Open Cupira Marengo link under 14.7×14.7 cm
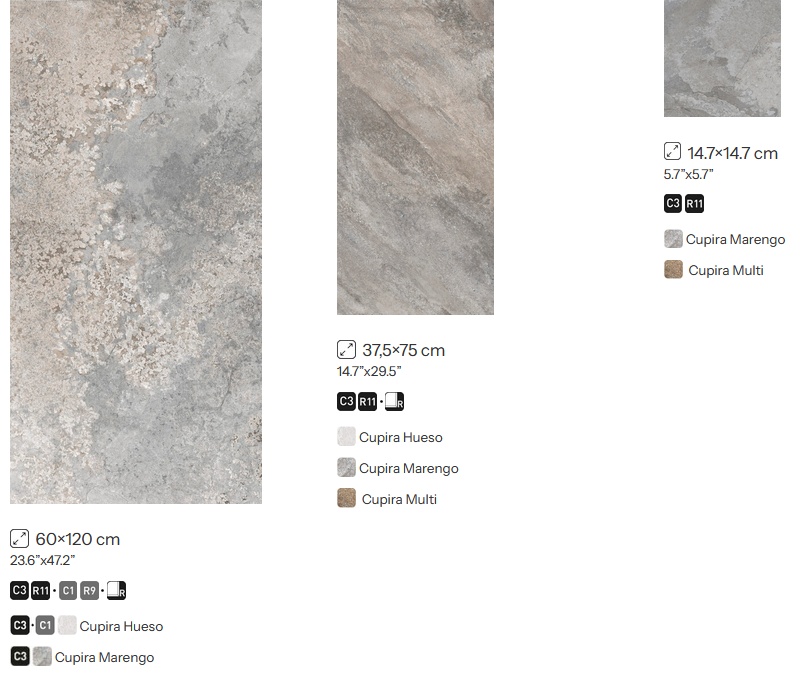Screen dimensions: 802x680 click(x=735, y=239)
